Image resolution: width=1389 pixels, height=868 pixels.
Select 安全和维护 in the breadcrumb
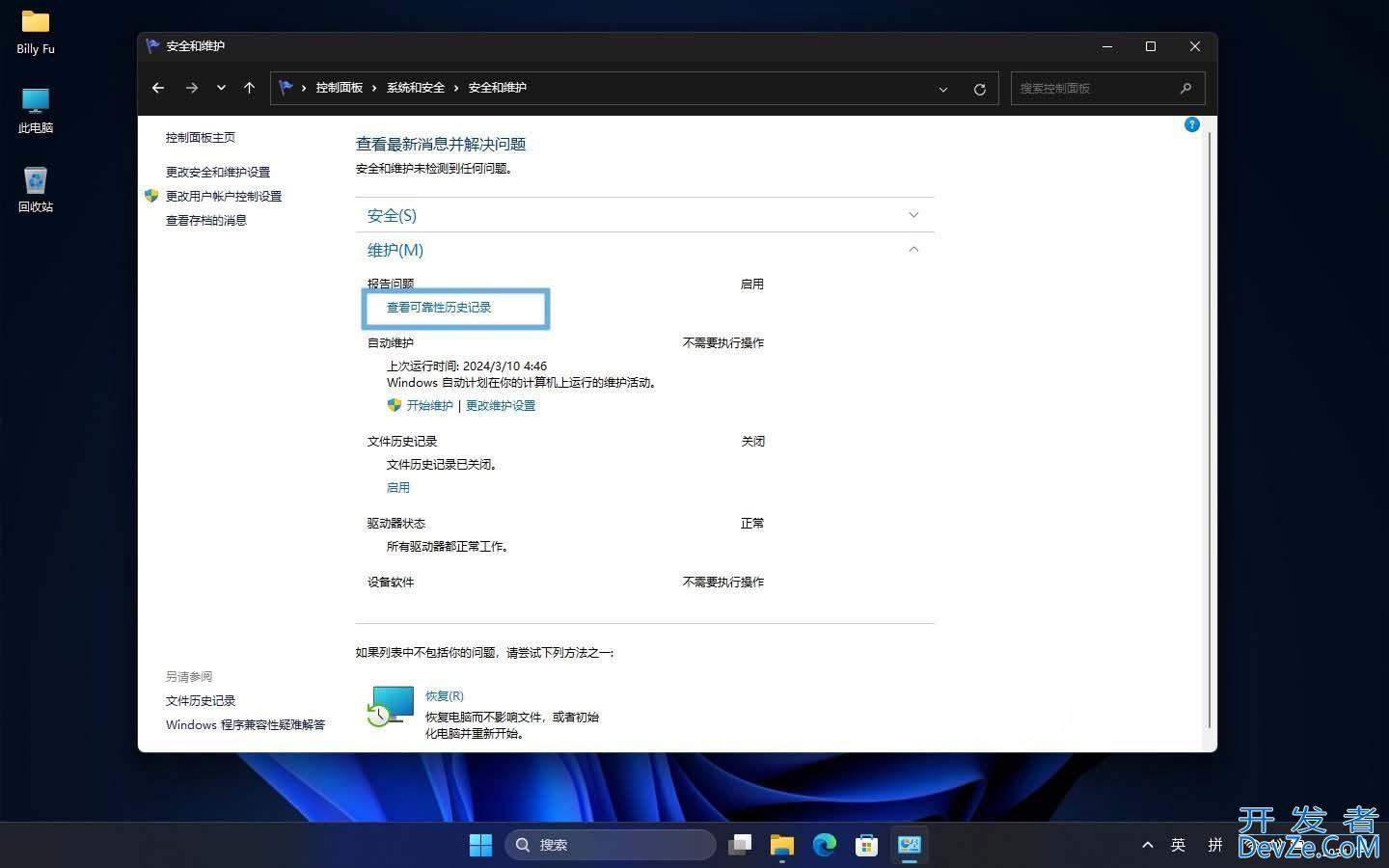[x=498, y=88]
